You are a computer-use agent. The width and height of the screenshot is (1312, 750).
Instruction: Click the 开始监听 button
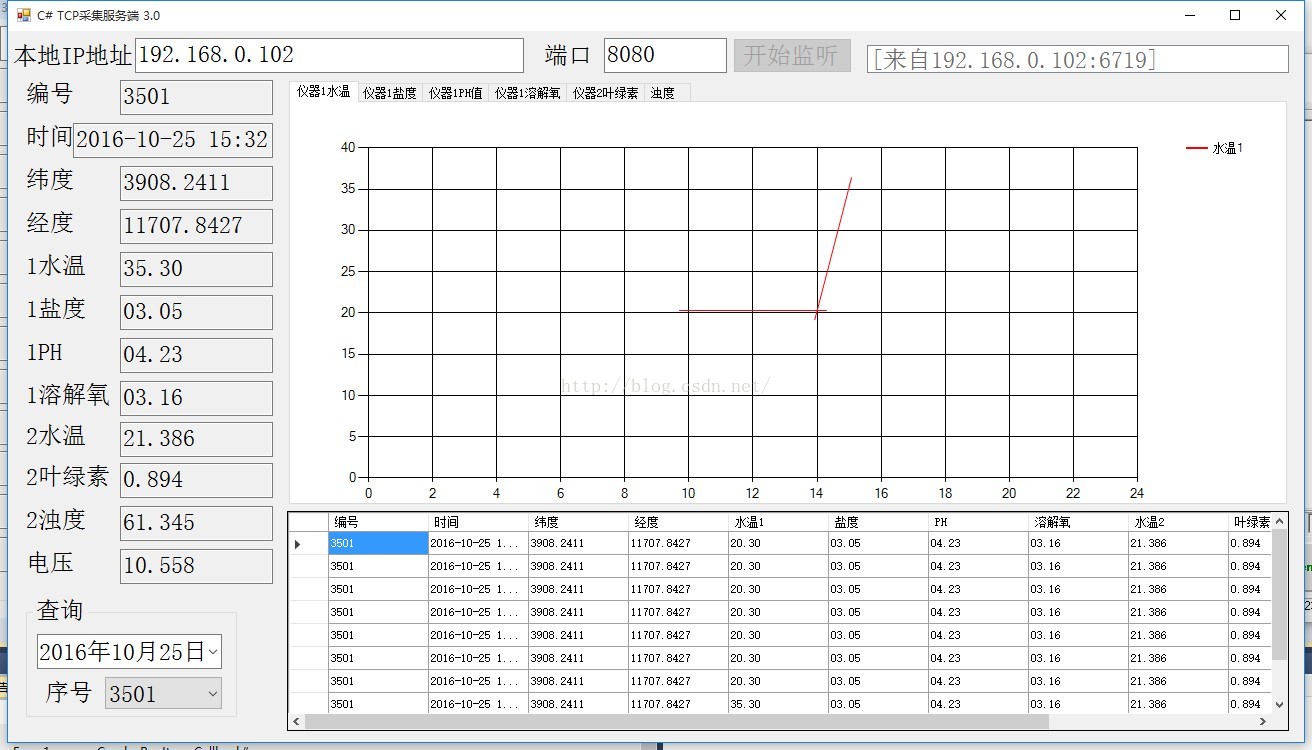(x=792, y=55)
